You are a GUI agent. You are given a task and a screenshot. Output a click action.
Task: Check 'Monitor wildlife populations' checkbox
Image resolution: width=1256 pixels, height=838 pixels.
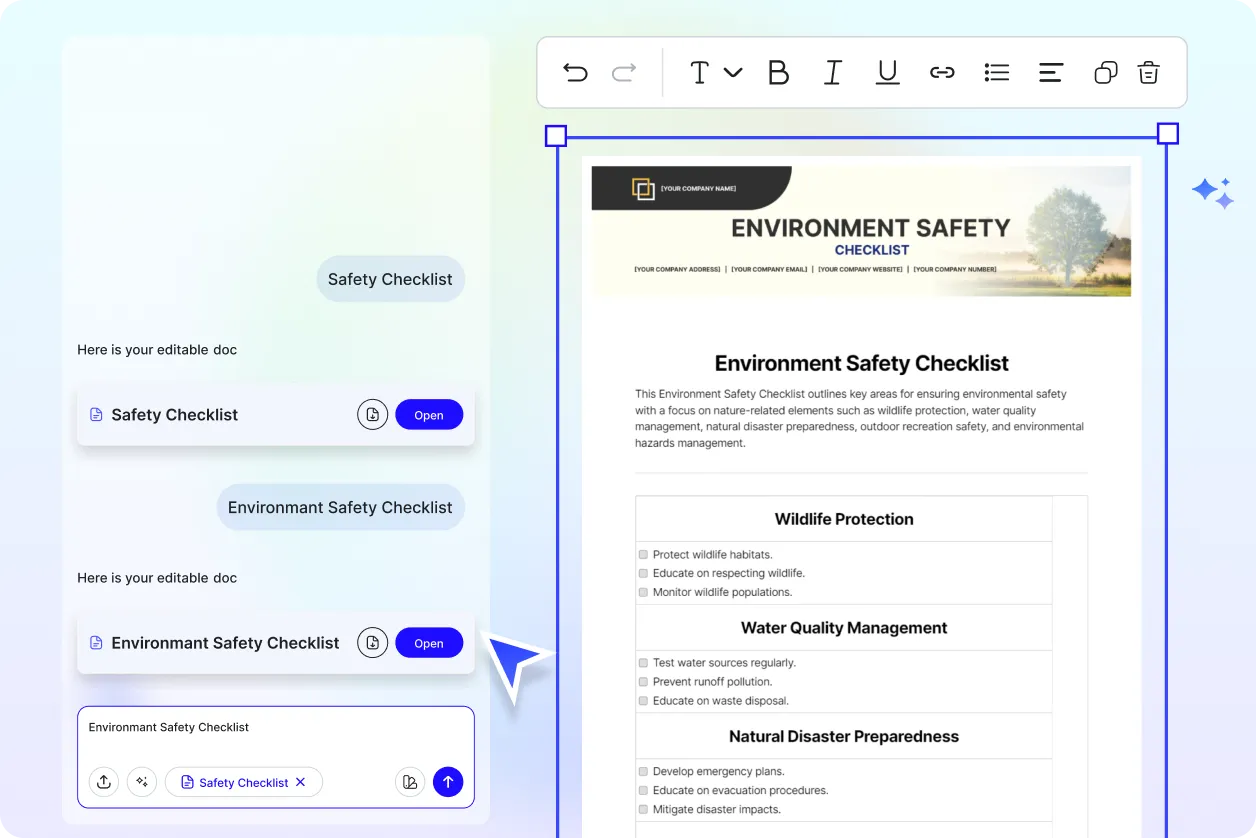click(644, 592)
